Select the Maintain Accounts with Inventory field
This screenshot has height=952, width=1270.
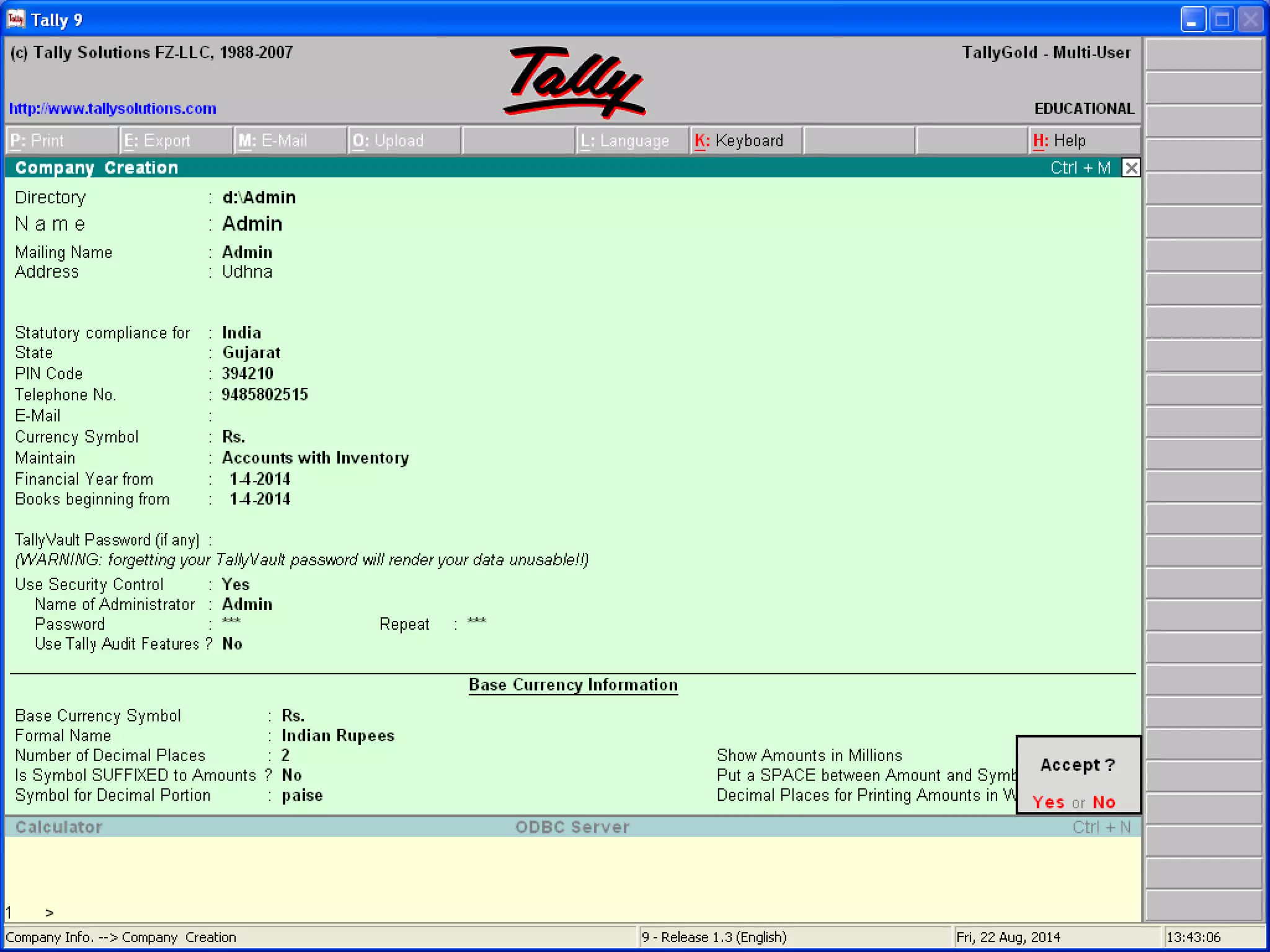pyautogui.click(x=315, y=458)
